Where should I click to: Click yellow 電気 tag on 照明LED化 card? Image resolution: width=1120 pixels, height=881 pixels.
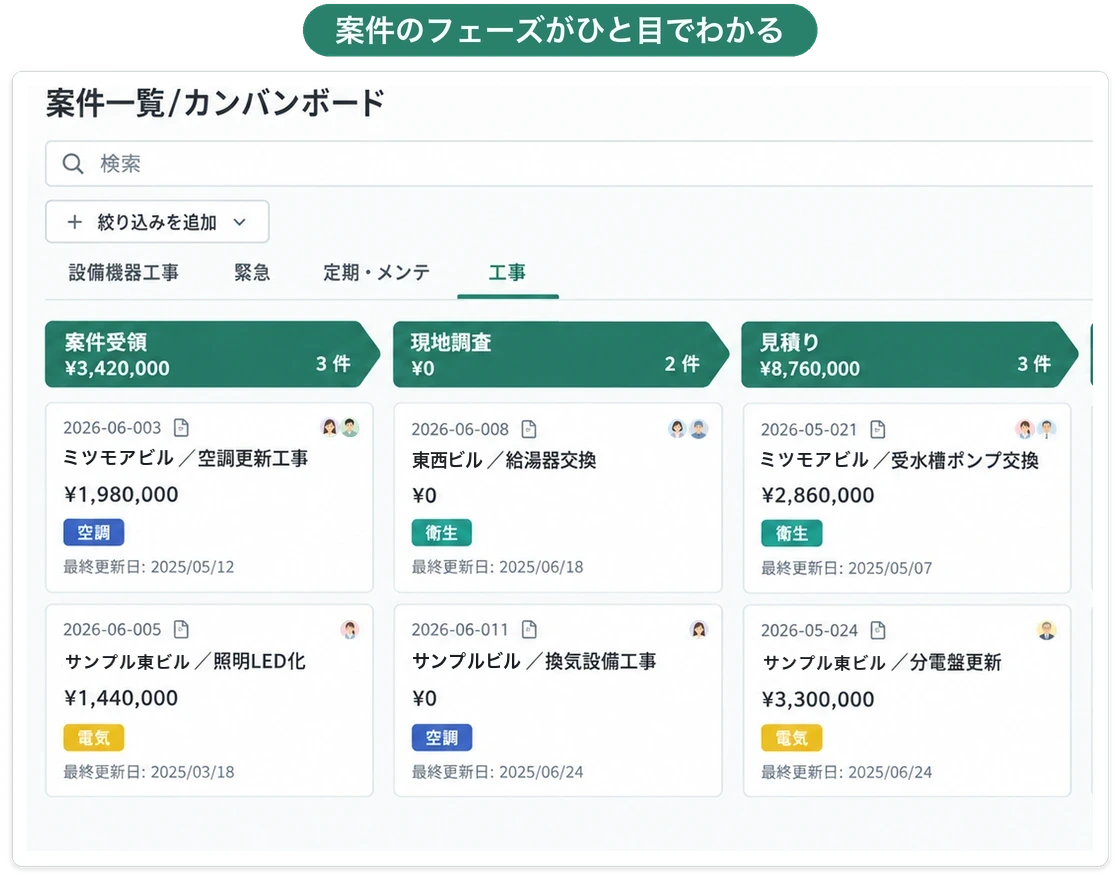click(94, 737)
